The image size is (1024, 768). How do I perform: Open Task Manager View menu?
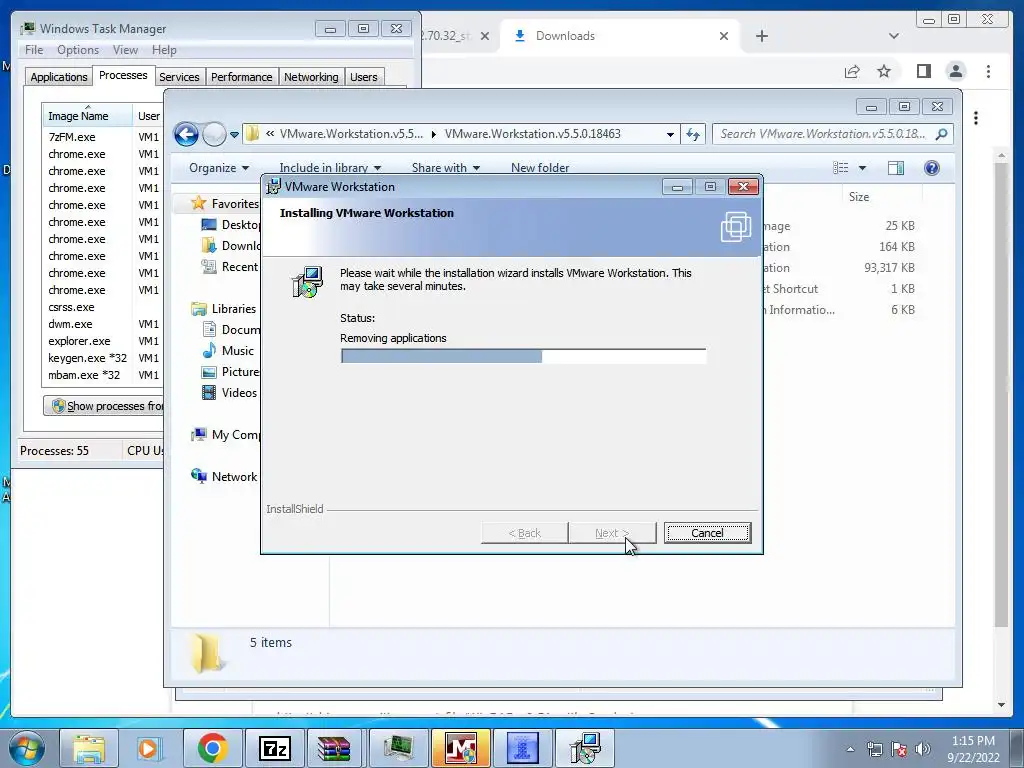pos(125,50)
